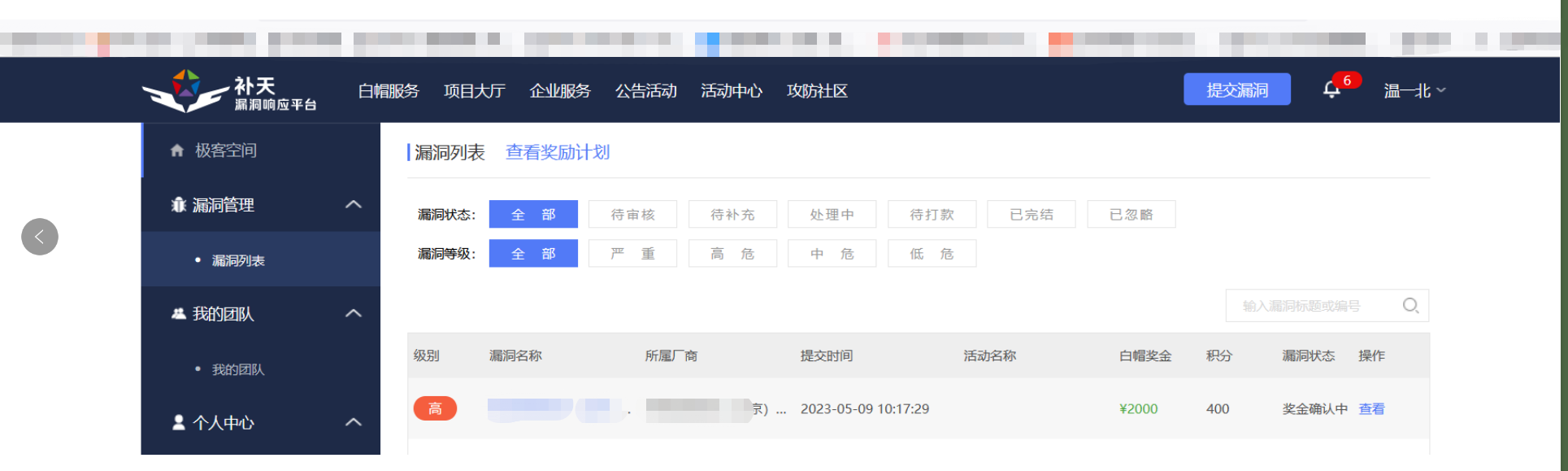Click the 操作 column header
The height and width of the screenshot is (471, 1568).
[1372, 355]
